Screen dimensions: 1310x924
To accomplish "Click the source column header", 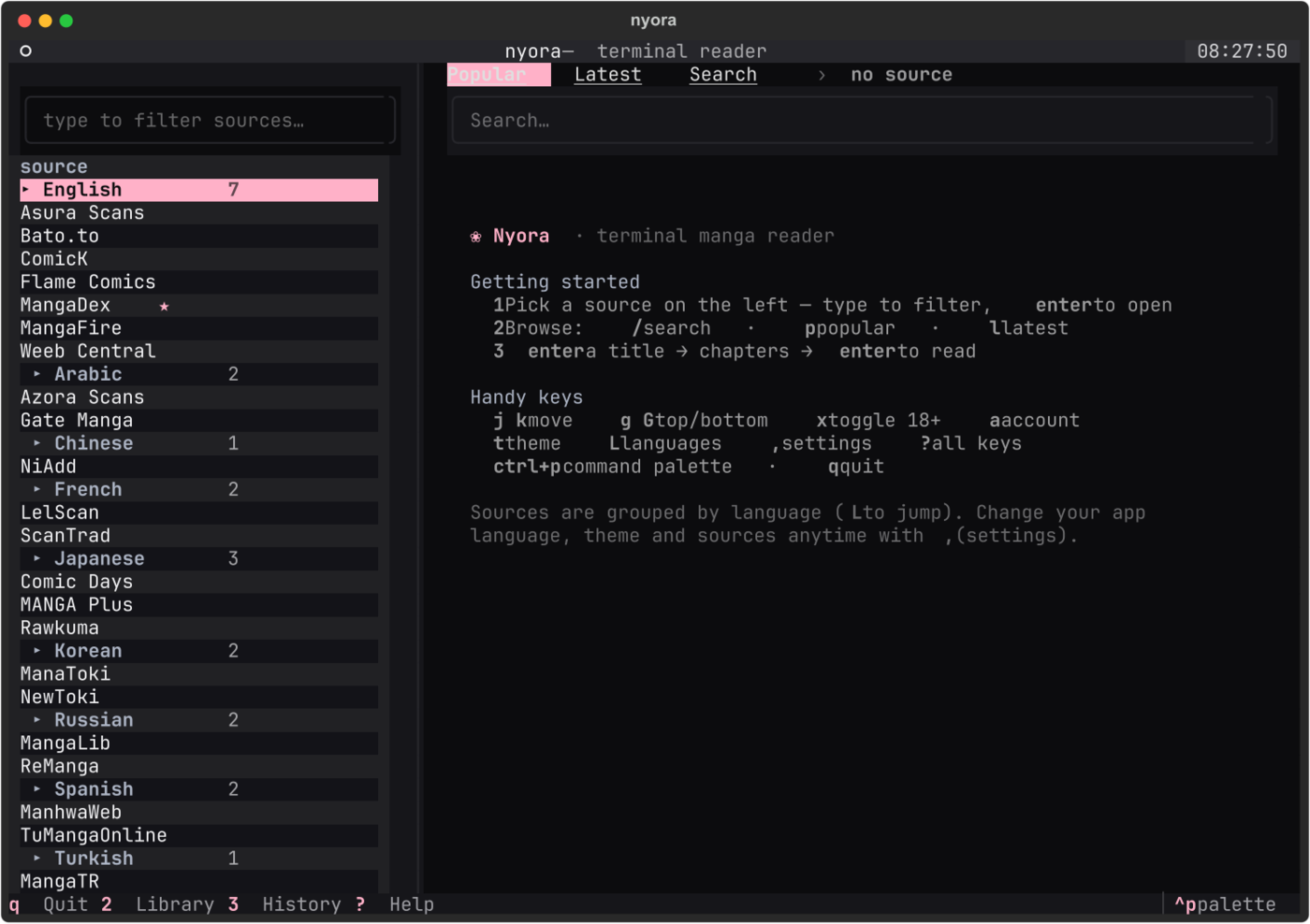I will [x=54, y=166].
